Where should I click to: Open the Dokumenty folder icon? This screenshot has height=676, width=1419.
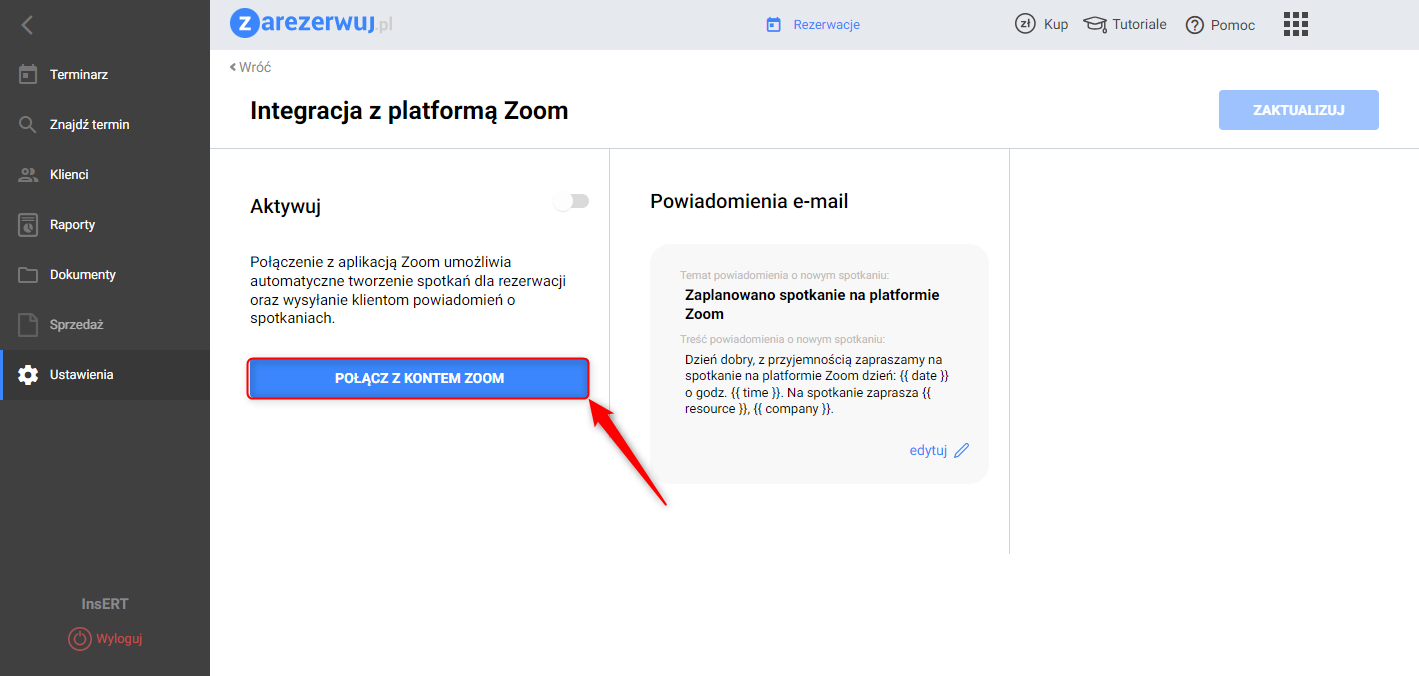tap(28, 275)
